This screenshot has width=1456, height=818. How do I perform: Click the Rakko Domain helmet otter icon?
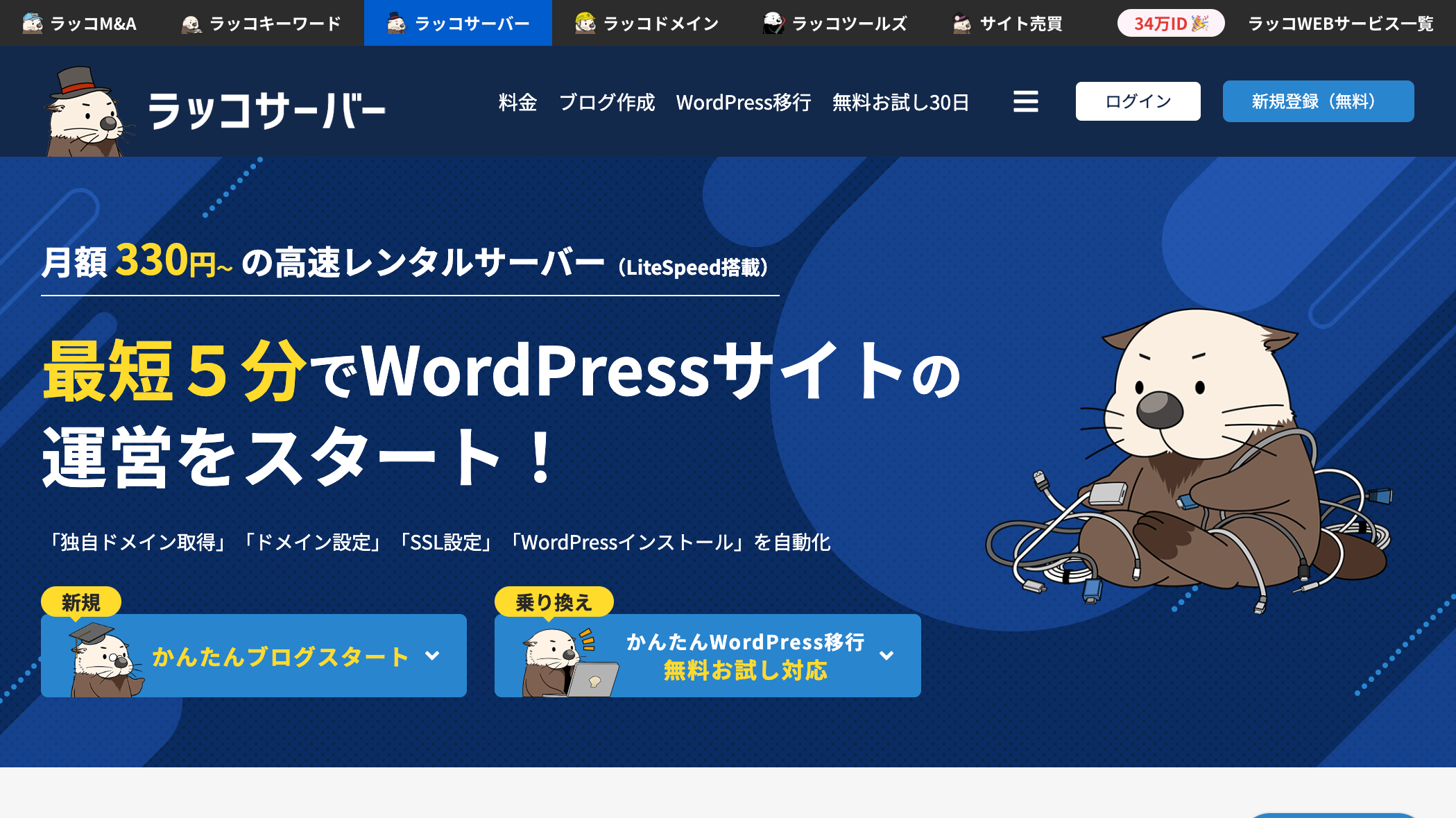585,24
